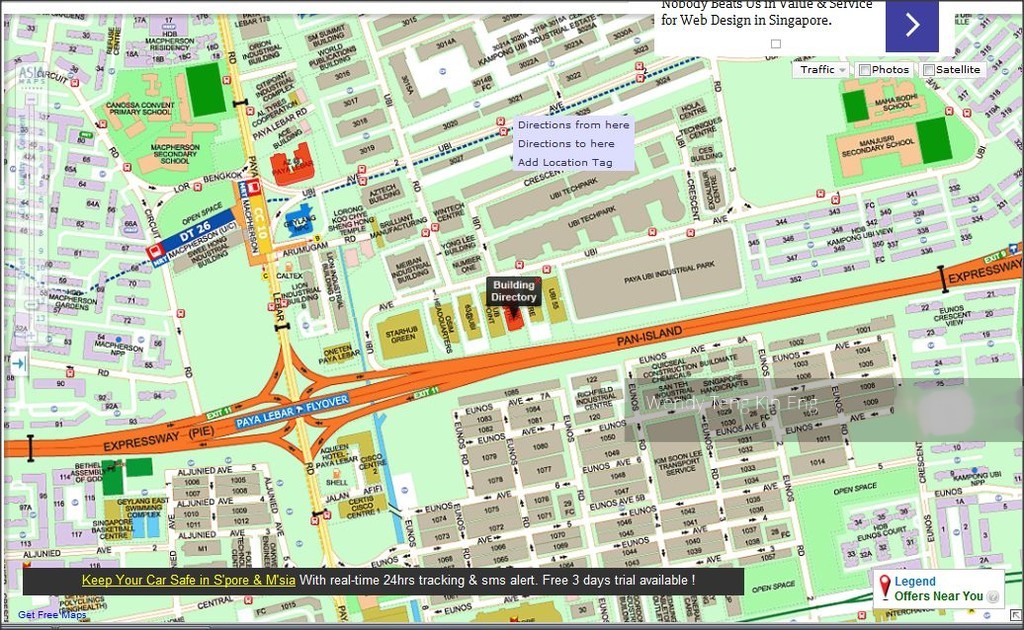Click MAHA BODHI SCHOOL label
The height and width of the screenshot is (630, 1024).
point(896,102)
